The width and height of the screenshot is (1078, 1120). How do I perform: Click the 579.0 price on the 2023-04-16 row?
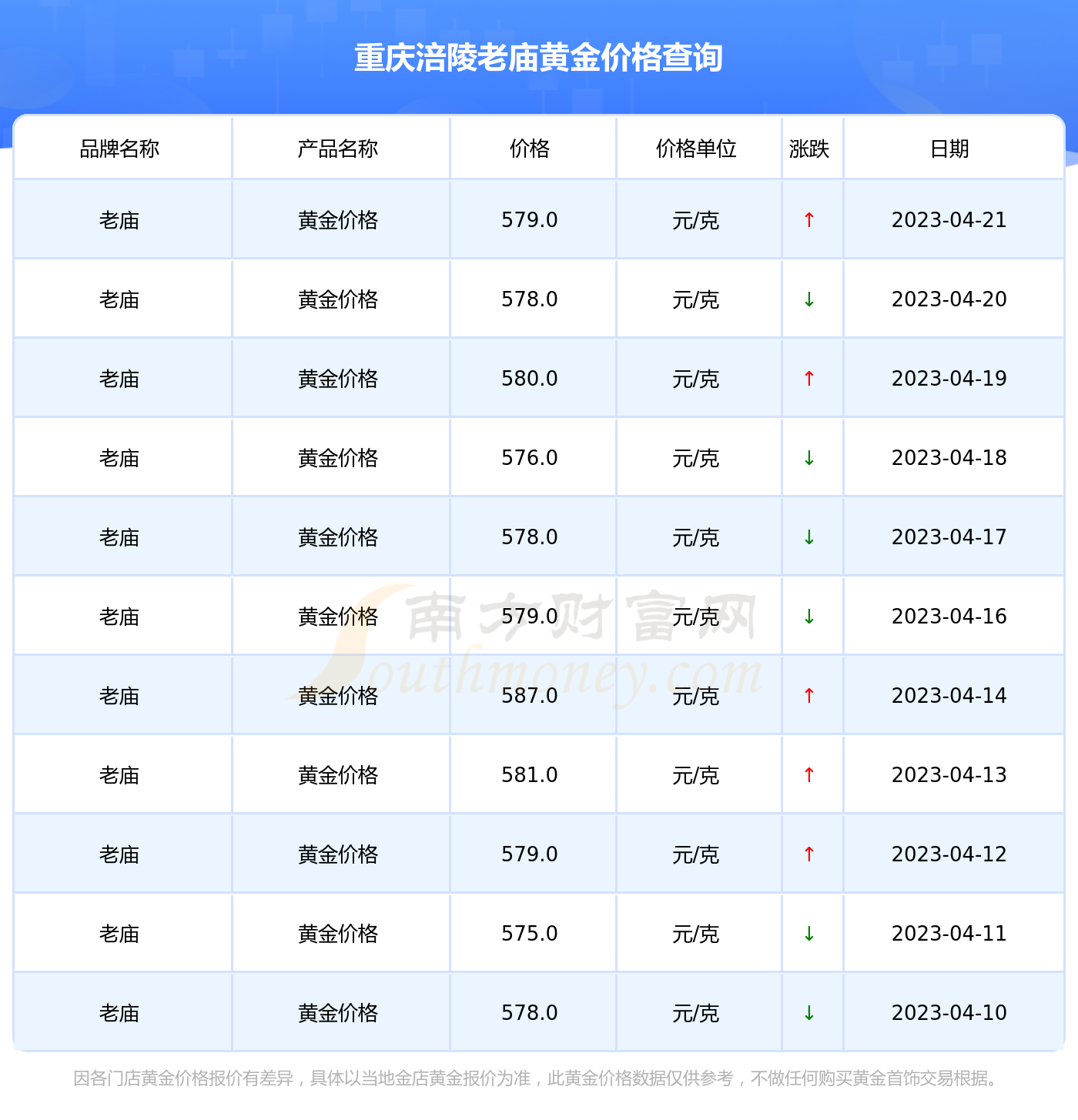(x=530, y=617)
